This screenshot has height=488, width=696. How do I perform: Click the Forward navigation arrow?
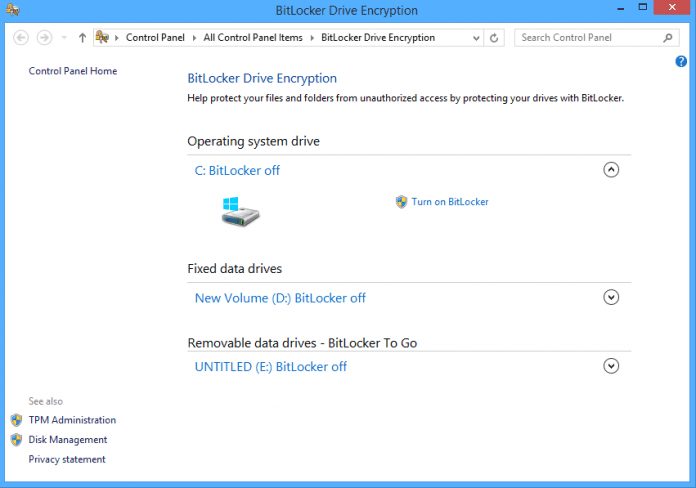(x=44, y=38)
